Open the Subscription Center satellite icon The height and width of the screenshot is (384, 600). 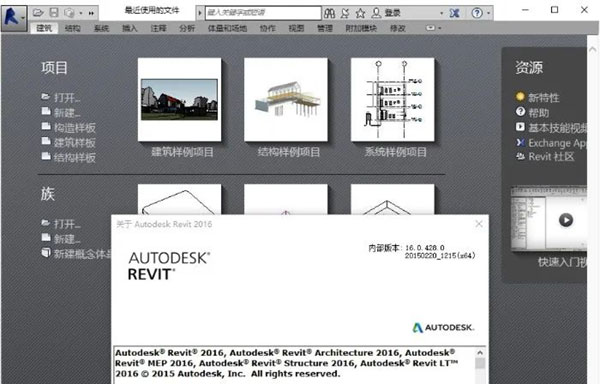pos(345,13)
